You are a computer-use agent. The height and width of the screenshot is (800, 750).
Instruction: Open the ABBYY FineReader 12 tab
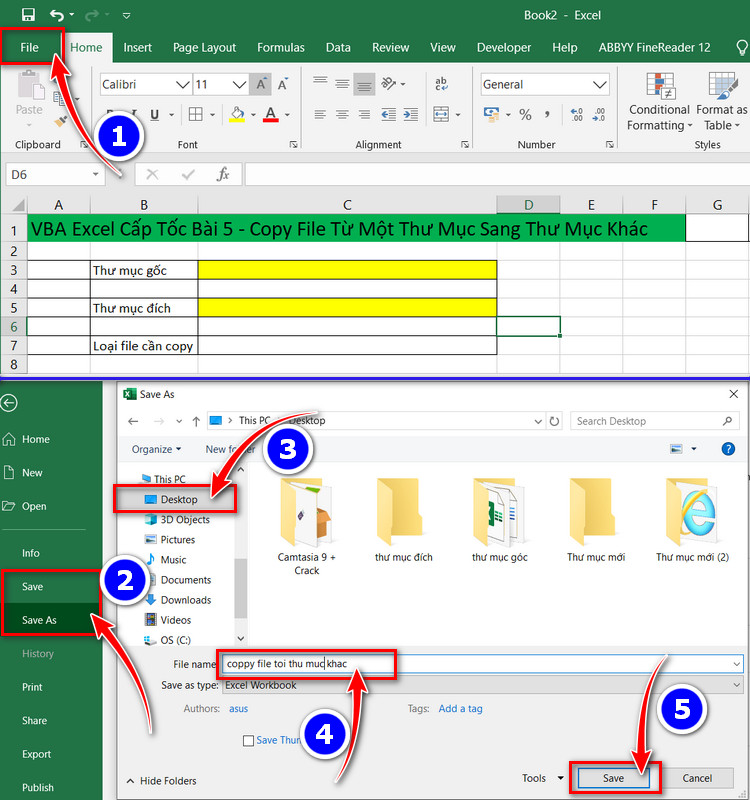tap(654, 47)
